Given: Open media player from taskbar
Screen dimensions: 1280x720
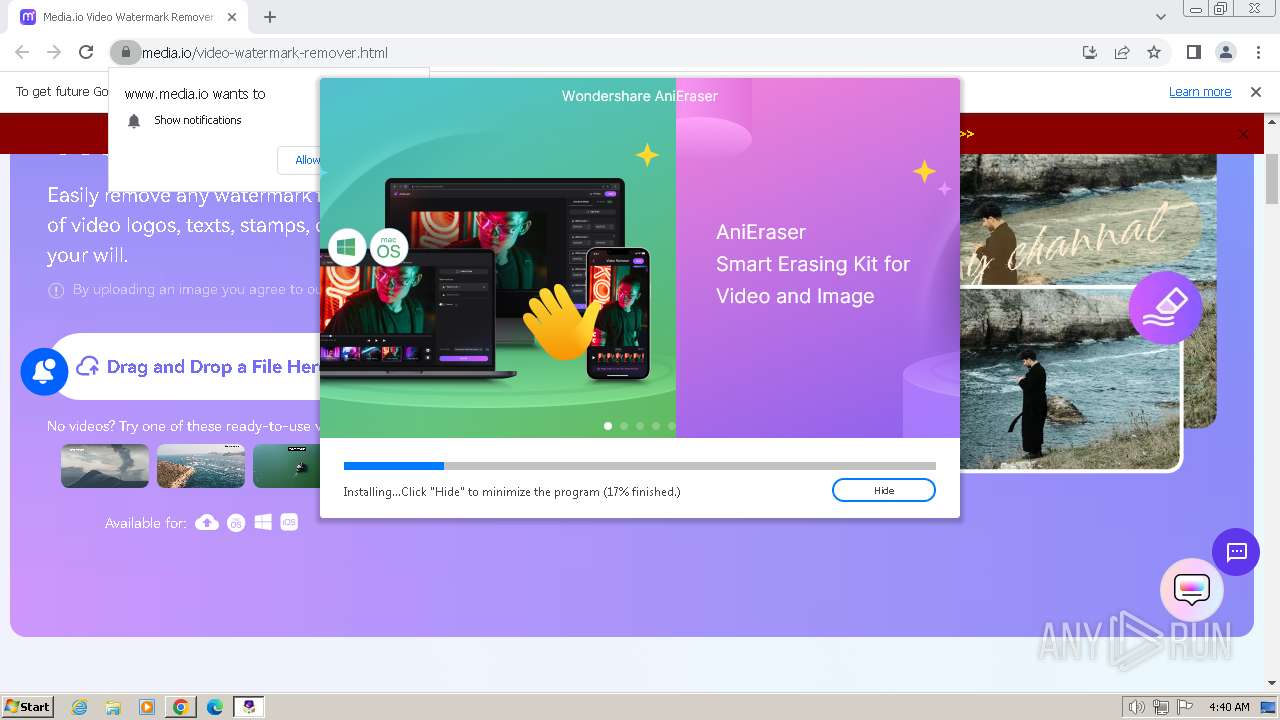Looking at the screenshot, I should 147,707.
